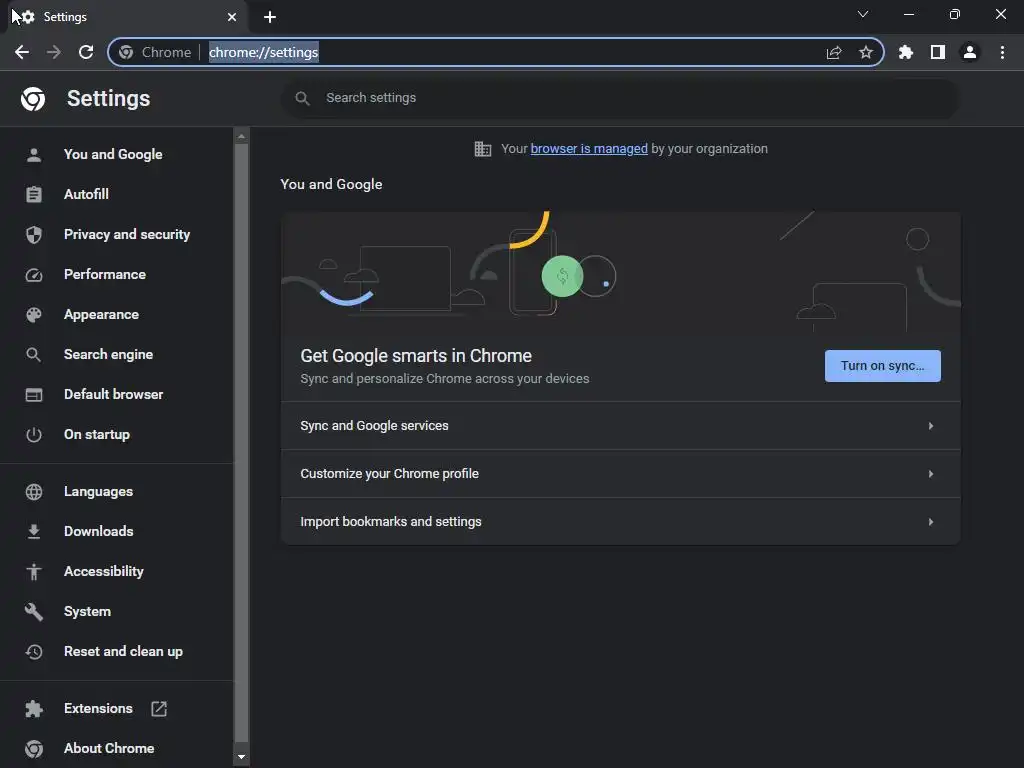The height and width of the screenshot is (768, 1024).
Task: Click the accessibility figure icon
Action: point(34,571)
